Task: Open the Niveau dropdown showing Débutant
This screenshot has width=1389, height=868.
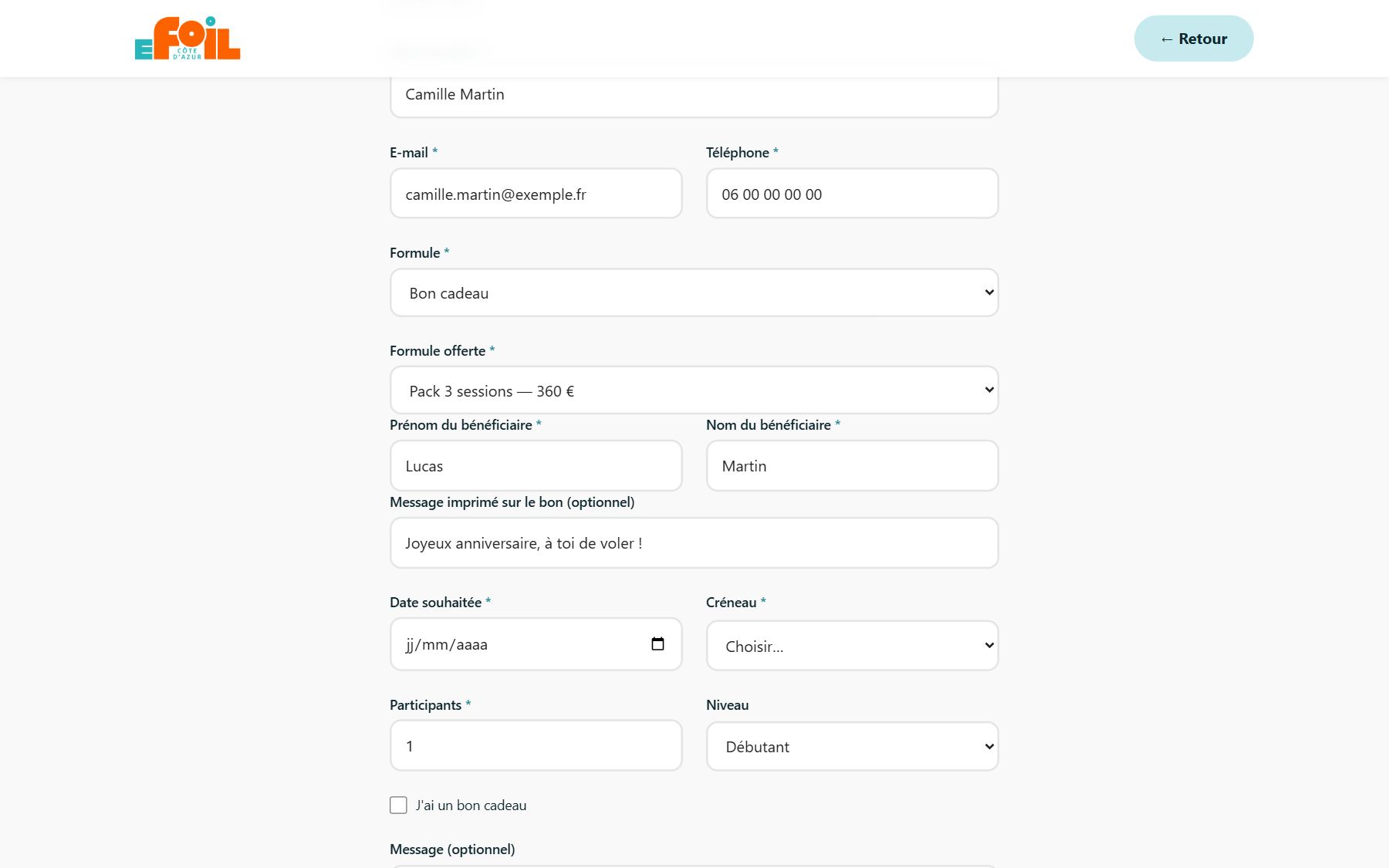Action: click(x=853, y=746)
